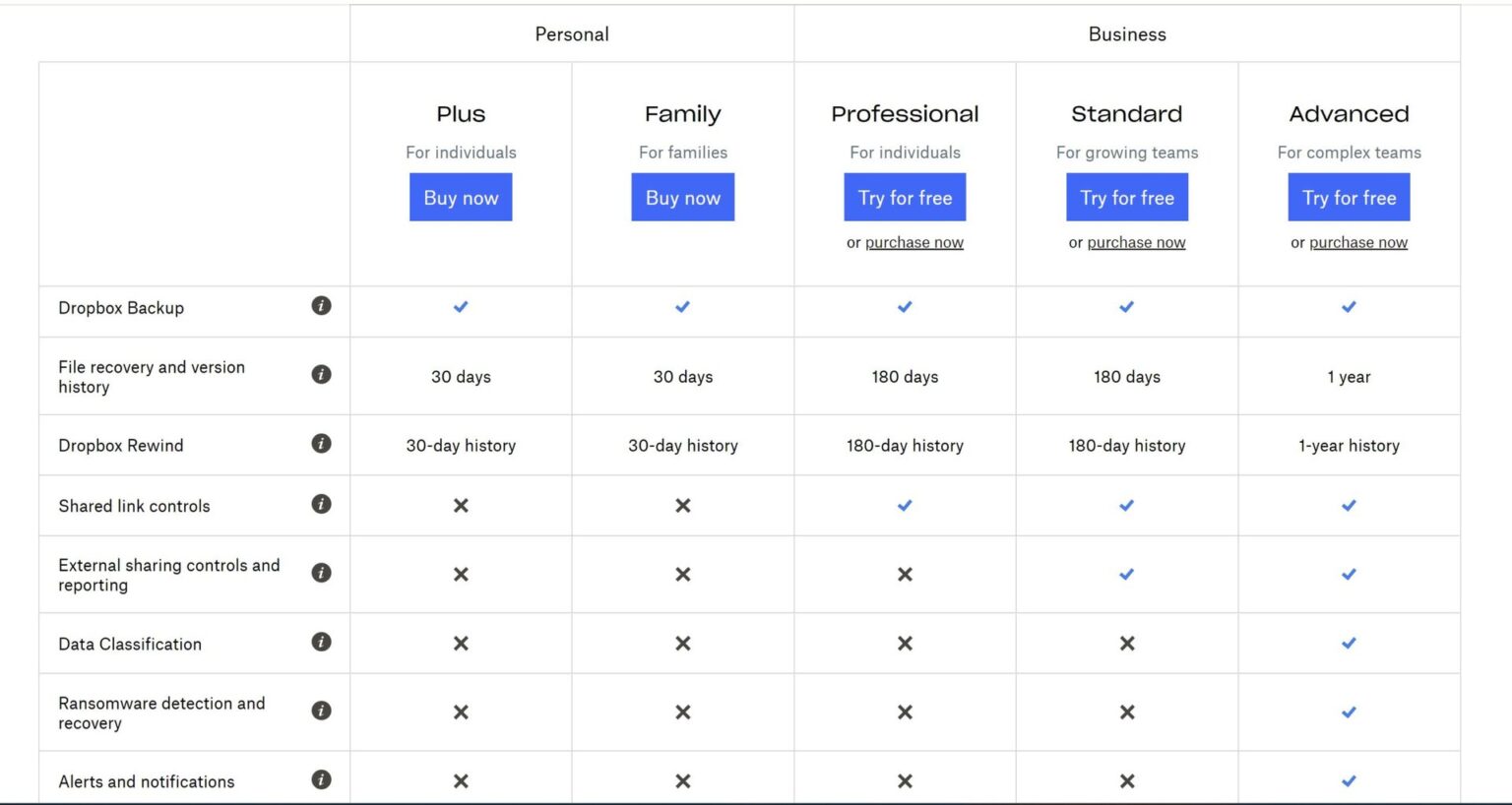Click the Dropbox Backup info icon
This screenshot has height=805, width=1512.
tap(321, 306)
